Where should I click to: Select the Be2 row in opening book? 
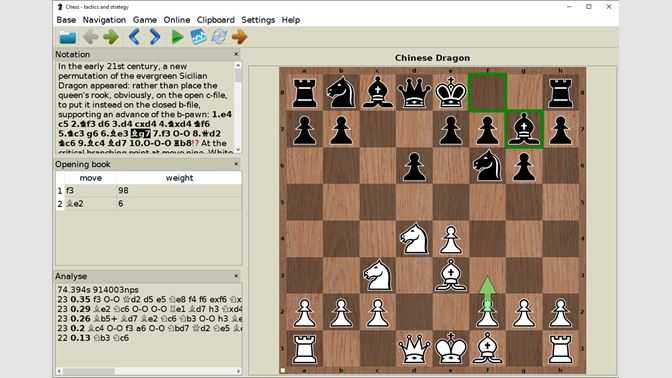pyautogui.click(x=148, y=204)
